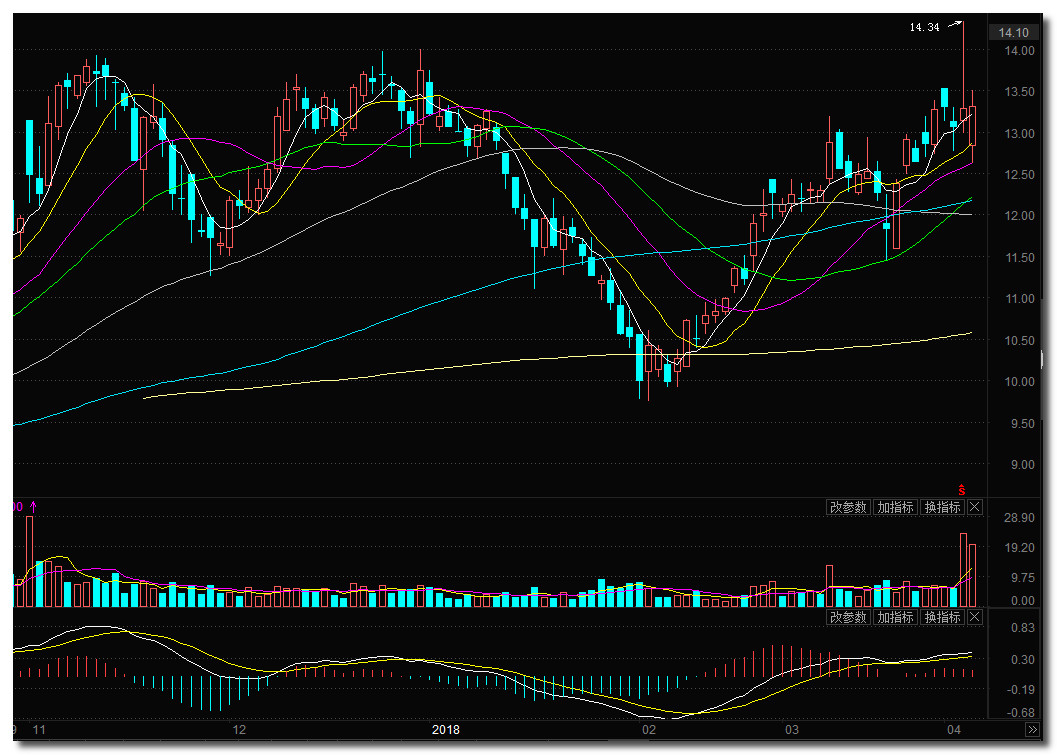Select the 04 month marker on timeline
Viewport: 1057px width, 755px height.
[954, 730]
